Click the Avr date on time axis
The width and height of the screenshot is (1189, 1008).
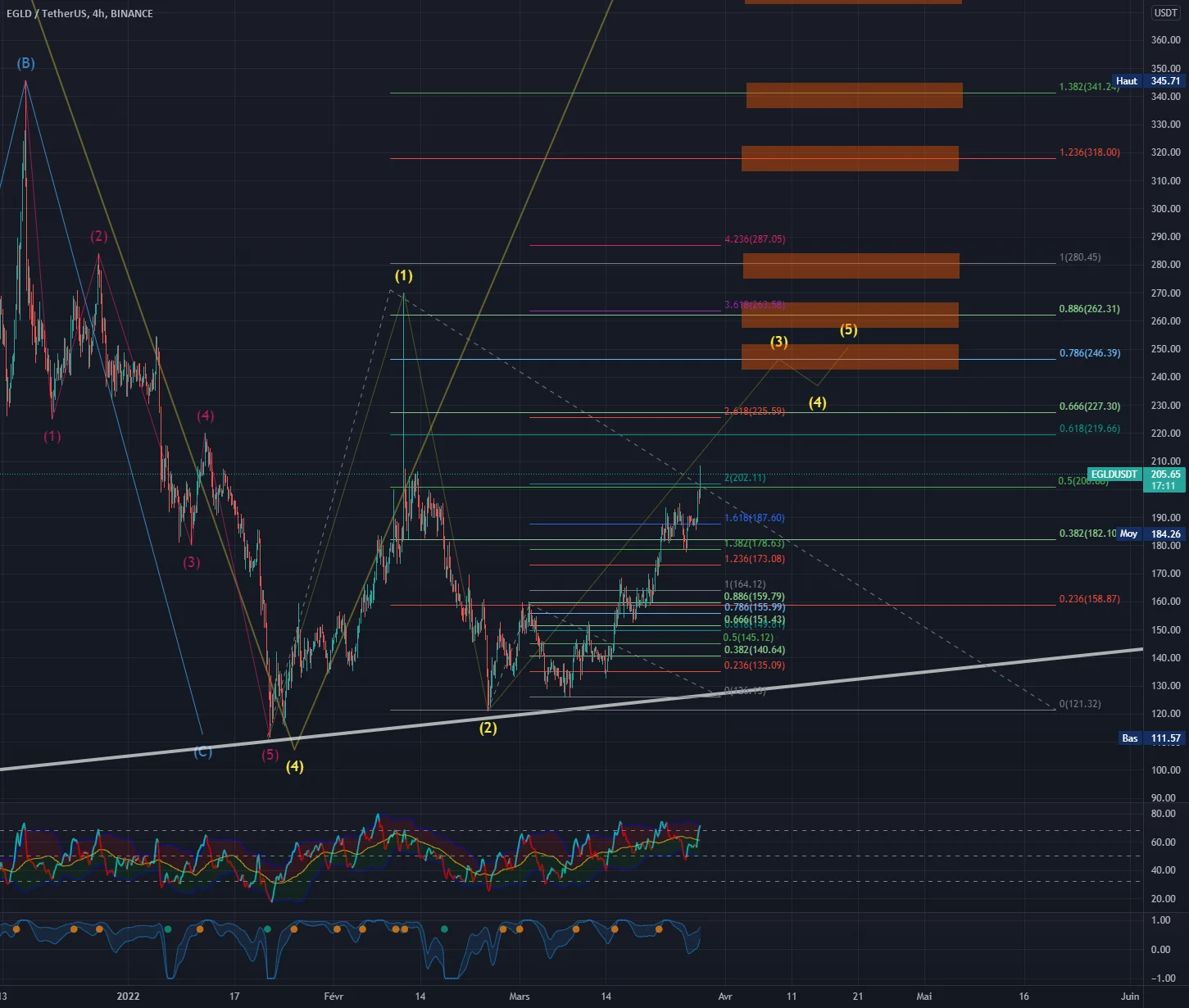click(x=725, y=997)
